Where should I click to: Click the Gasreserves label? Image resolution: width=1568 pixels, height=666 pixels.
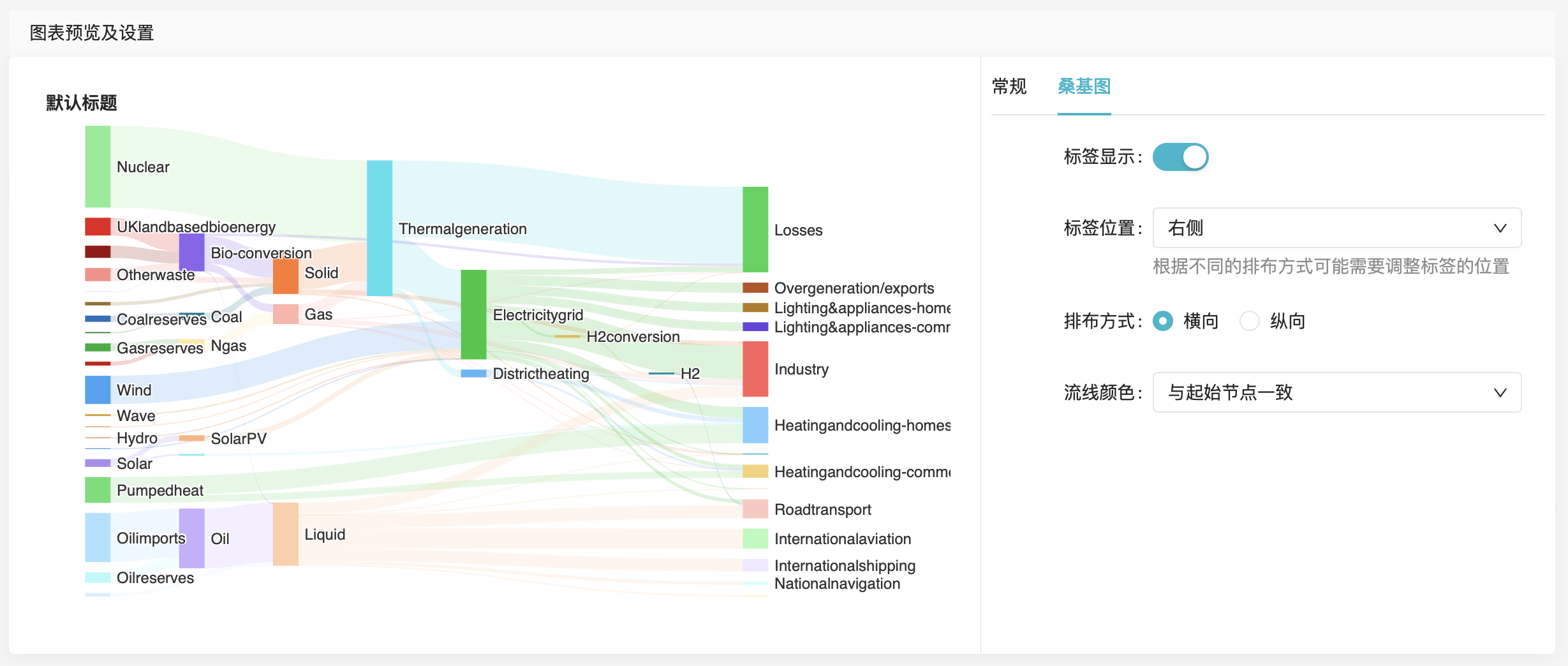coord(159,348)
